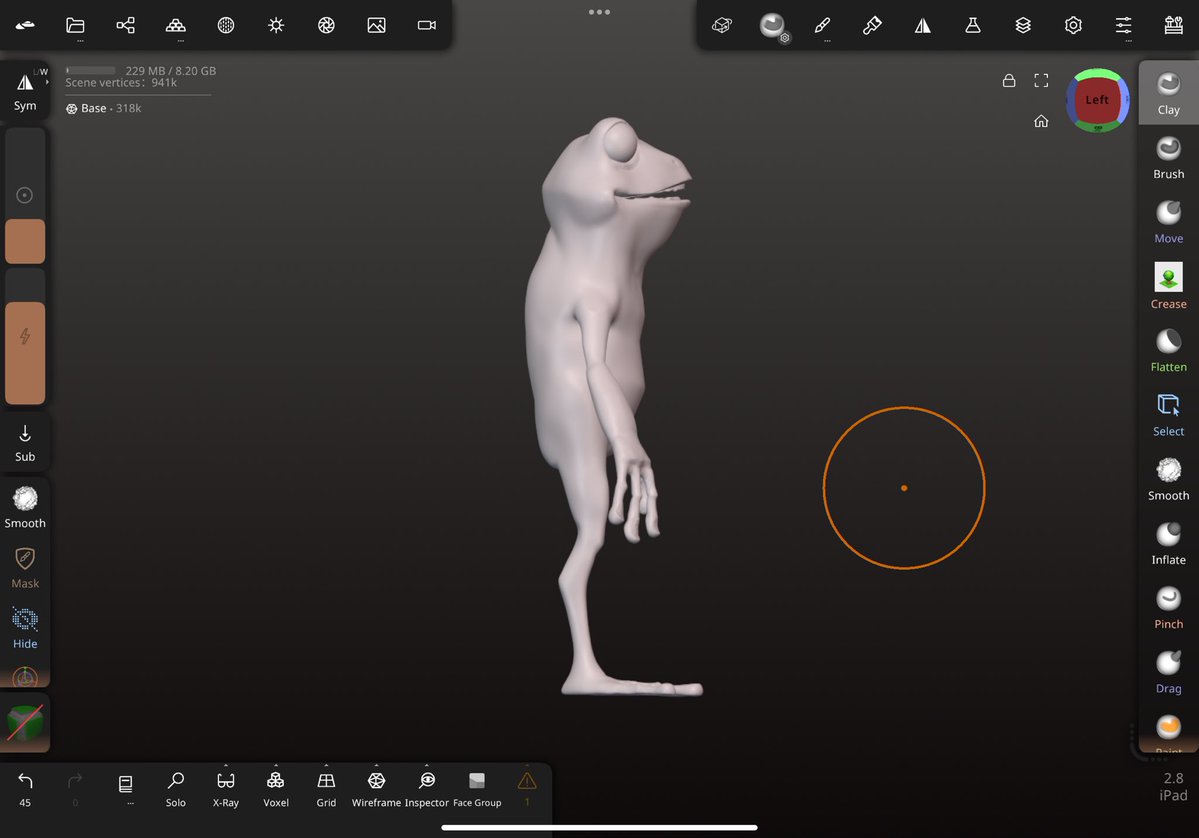This screenshot has width=1199, height=838.
Task: Open the scene list document icon
Action: pos(125,784)
